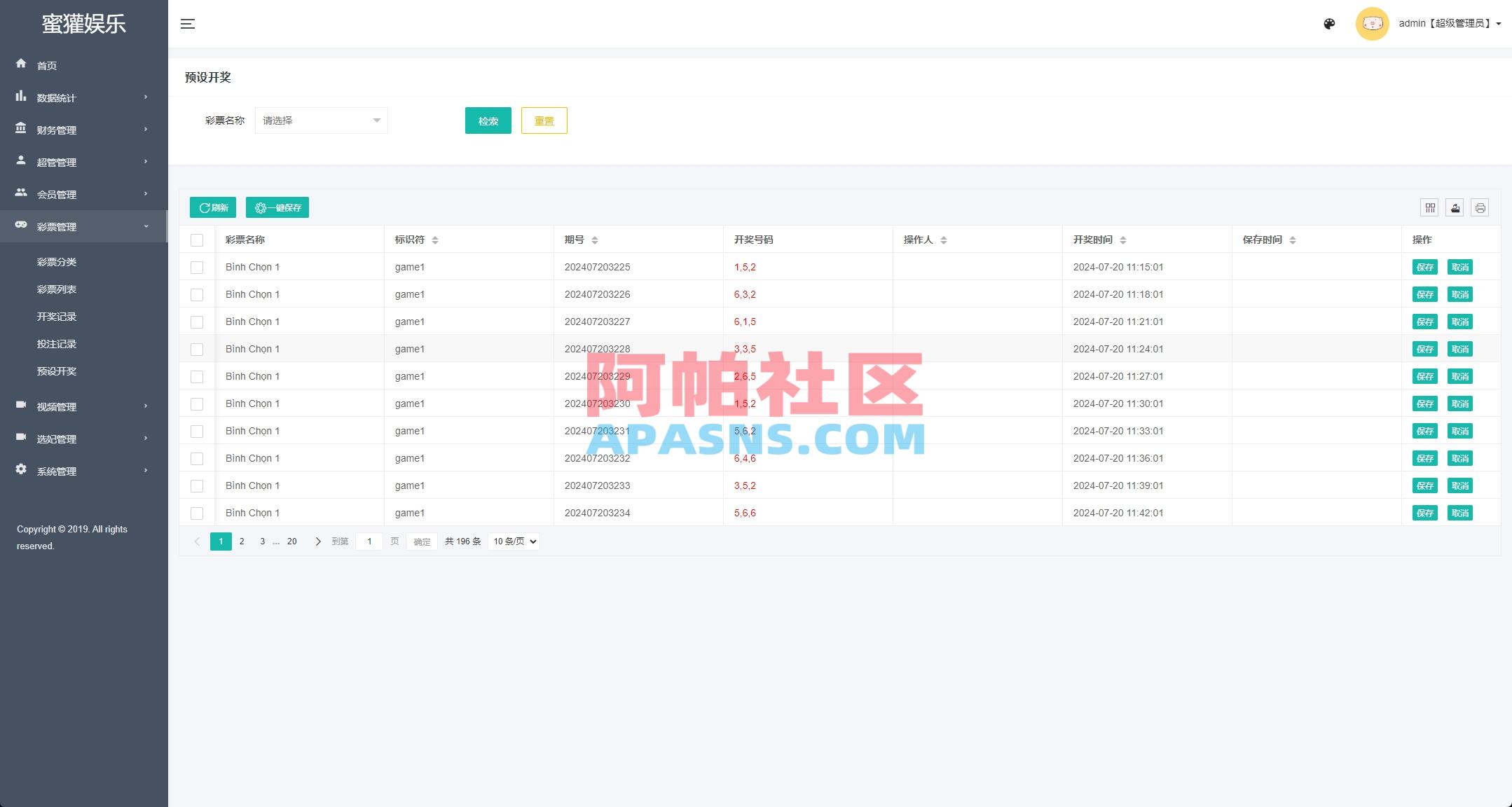The height and width of the screenshot is (807, 1512).
Task: Tick the checkbox on row 202407203230
Action: pos(197,403)
